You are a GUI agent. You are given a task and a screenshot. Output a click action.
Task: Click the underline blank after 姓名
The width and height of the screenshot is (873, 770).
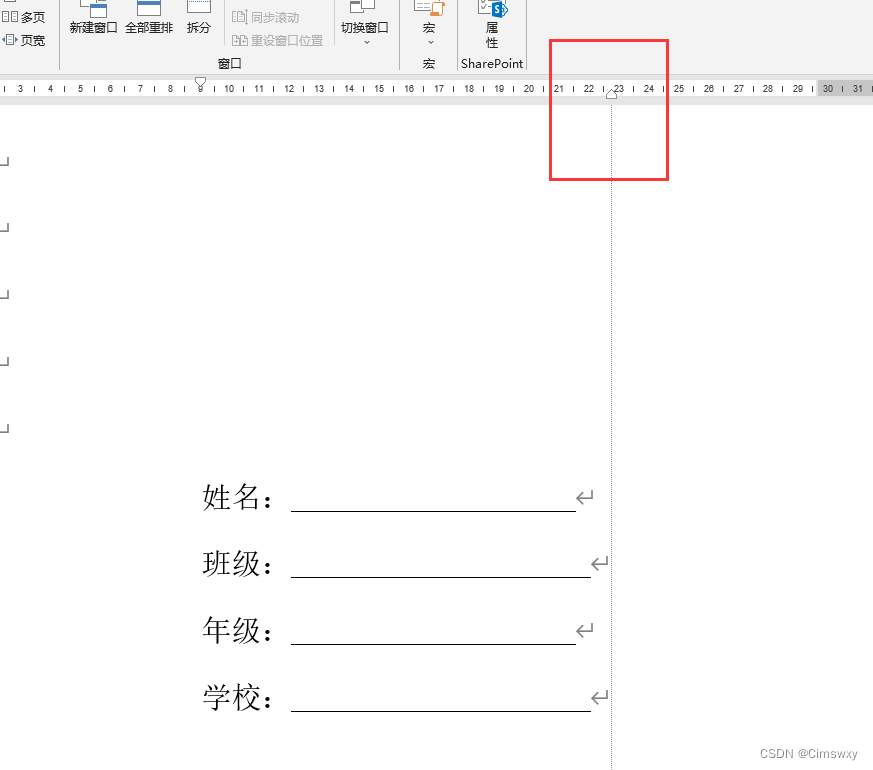(430, 508)
